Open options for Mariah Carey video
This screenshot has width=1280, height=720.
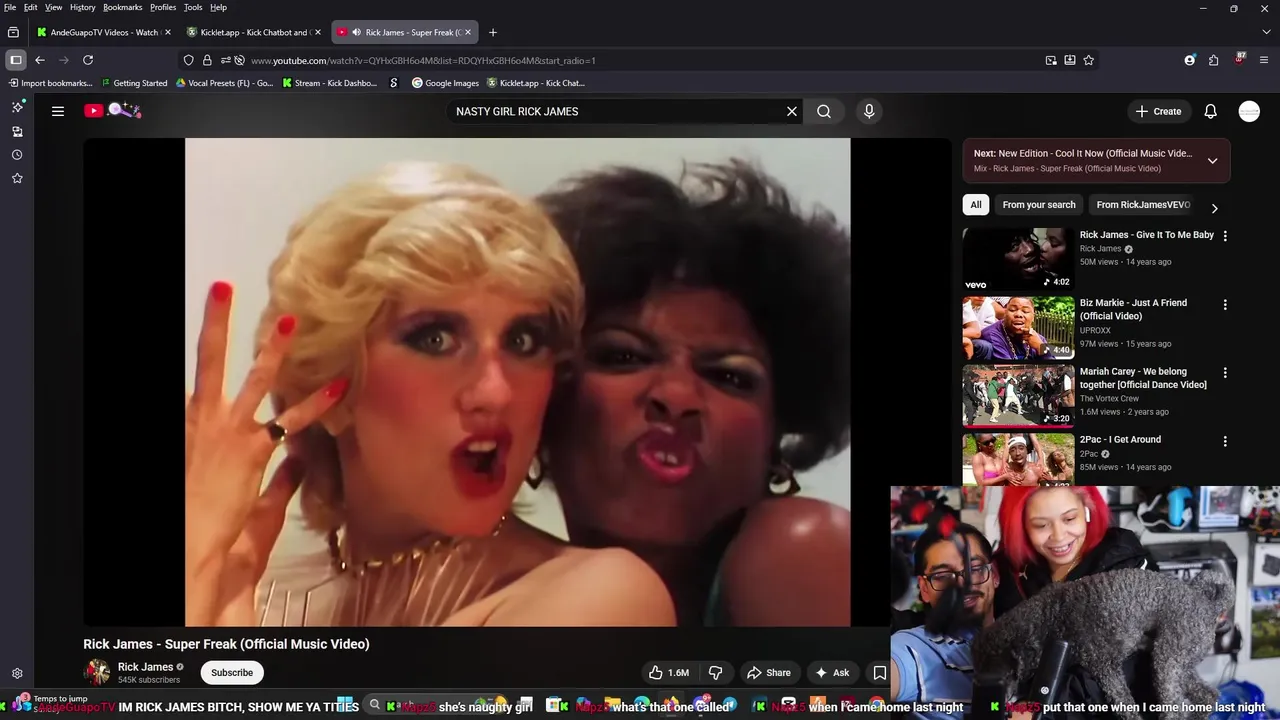click(1225, 373)
